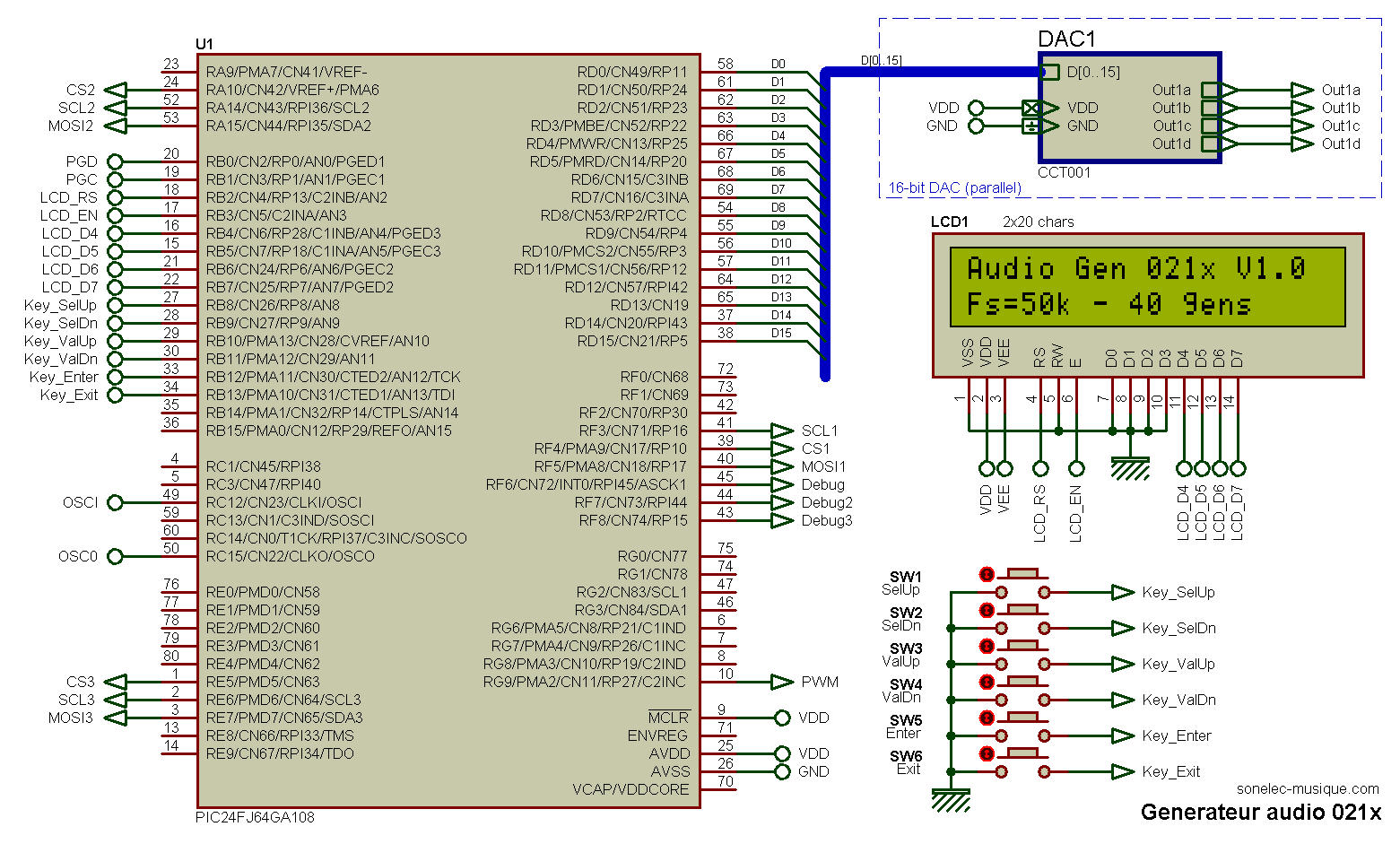
Task: Click the PGD terminal circle
Action: tap(115, 161)
